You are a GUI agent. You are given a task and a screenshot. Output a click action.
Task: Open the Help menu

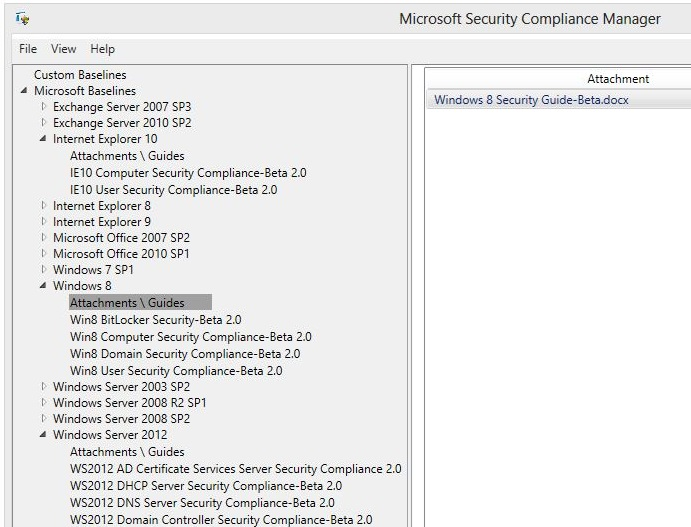pyautogui.click(x=102, y=49)
